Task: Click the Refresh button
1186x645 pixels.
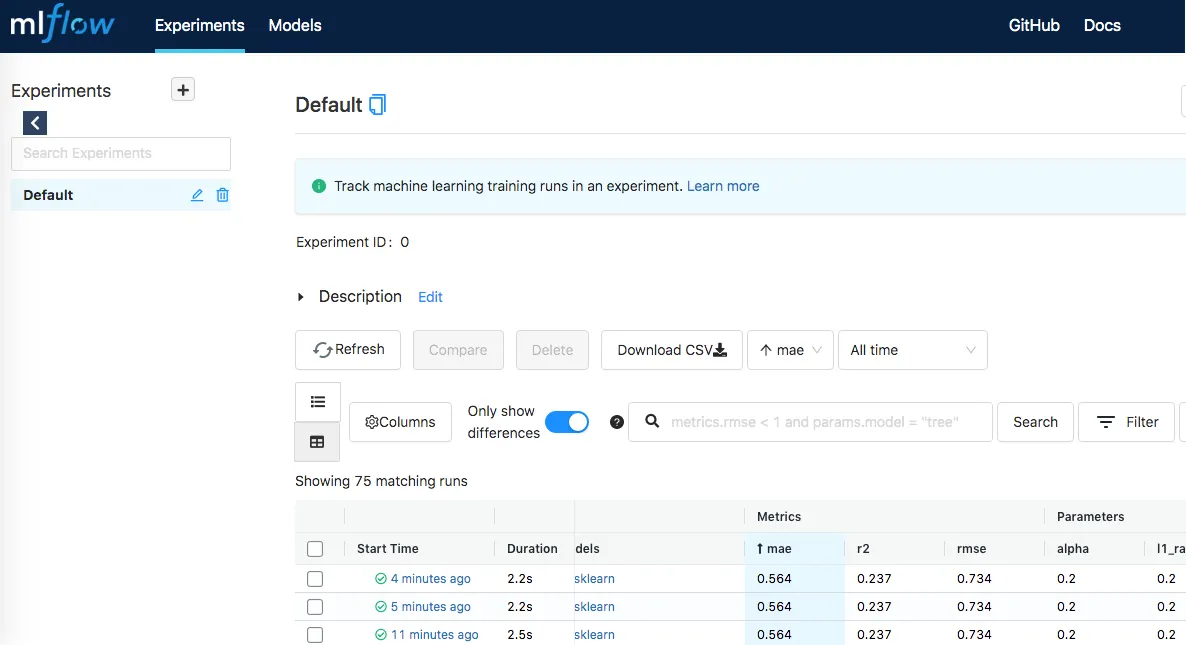Action: click(347, 350)
